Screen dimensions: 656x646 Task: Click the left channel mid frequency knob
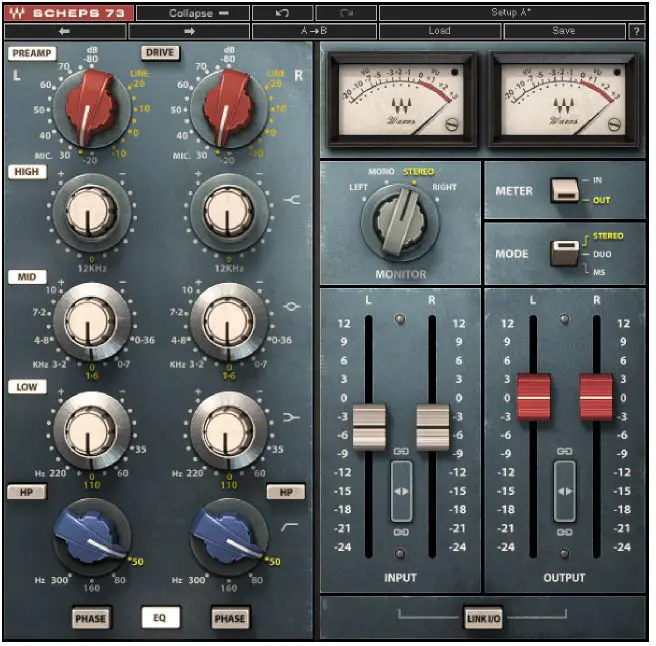90,320
